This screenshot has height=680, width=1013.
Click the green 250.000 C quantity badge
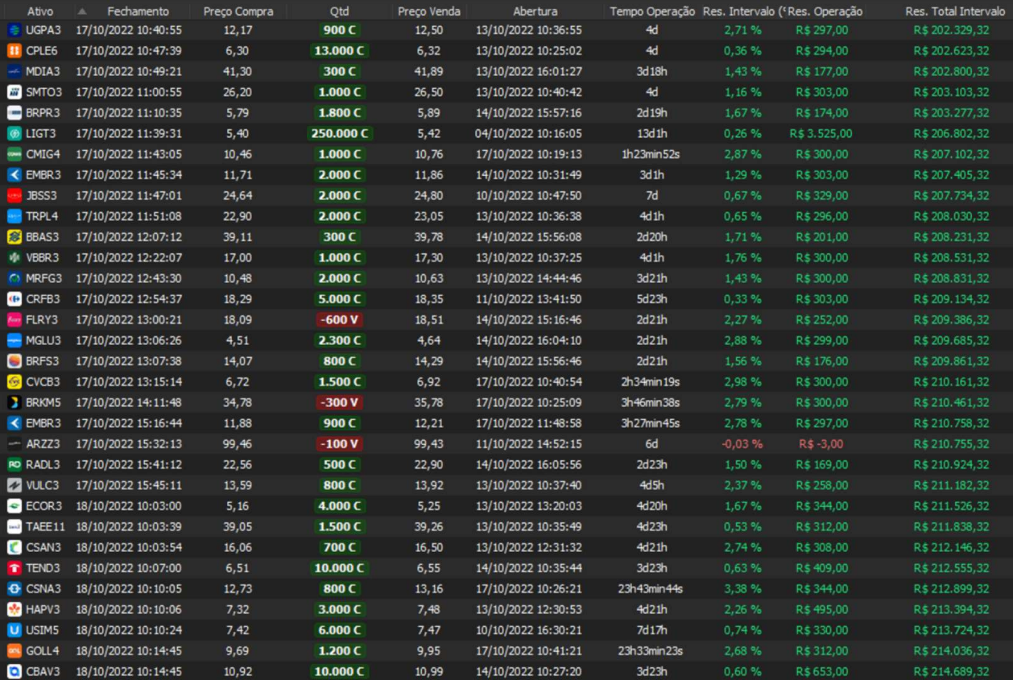click(x=339, y=133)
